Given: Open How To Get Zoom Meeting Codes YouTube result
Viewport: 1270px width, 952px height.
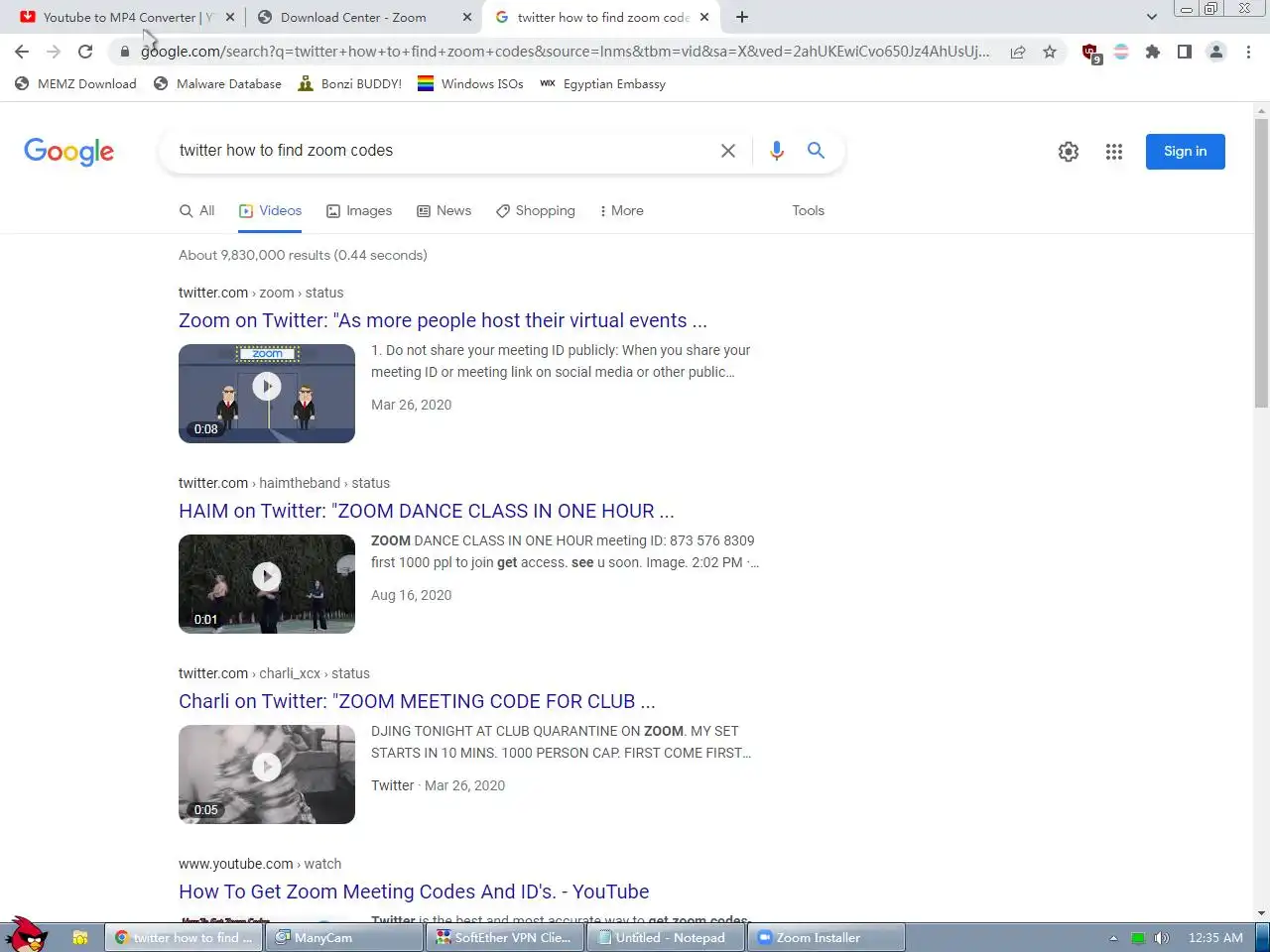Looking at the screenshot, I should tap(414, 892).
